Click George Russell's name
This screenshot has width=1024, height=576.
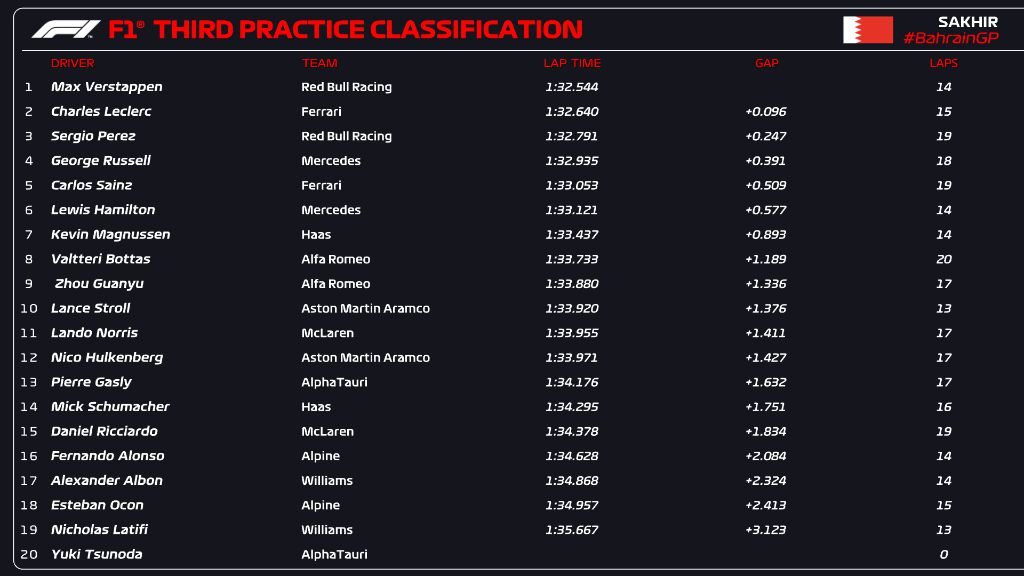[101, 161]
